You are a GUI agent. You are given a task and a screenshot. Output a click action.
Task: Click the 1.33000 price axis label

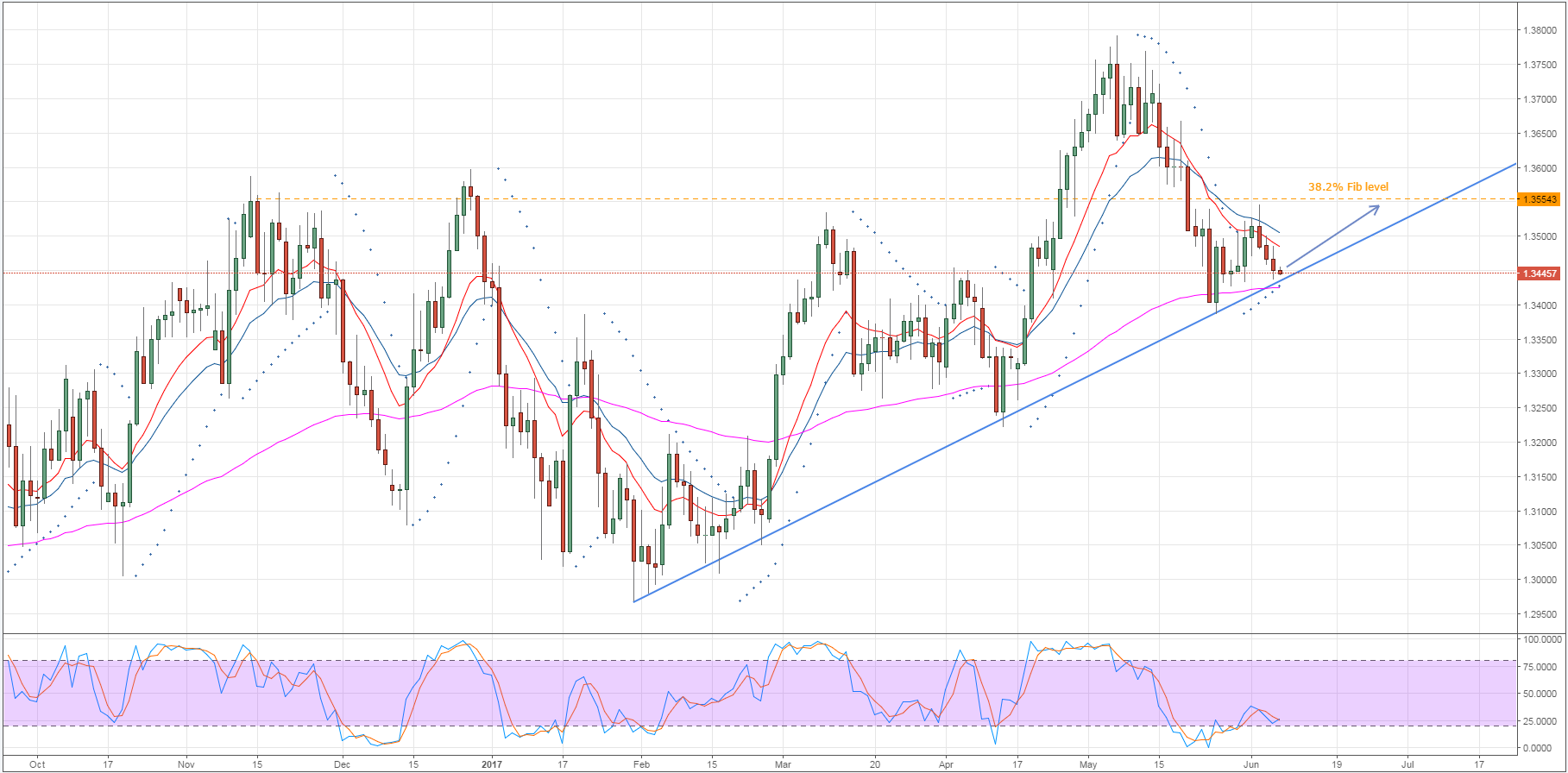(1540, 374)
